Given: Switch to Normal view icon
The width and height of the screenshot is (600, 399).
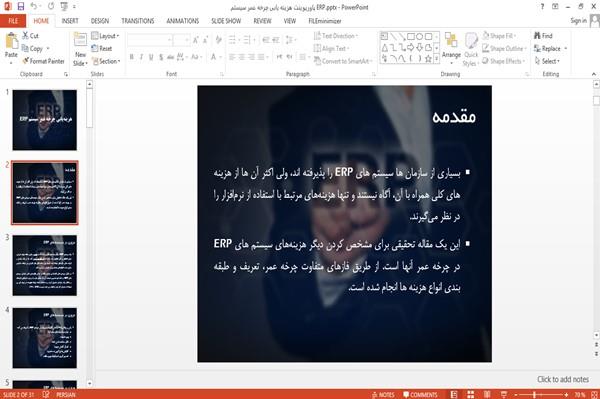Looking at the screenshot, I should (x=454, y=395).
